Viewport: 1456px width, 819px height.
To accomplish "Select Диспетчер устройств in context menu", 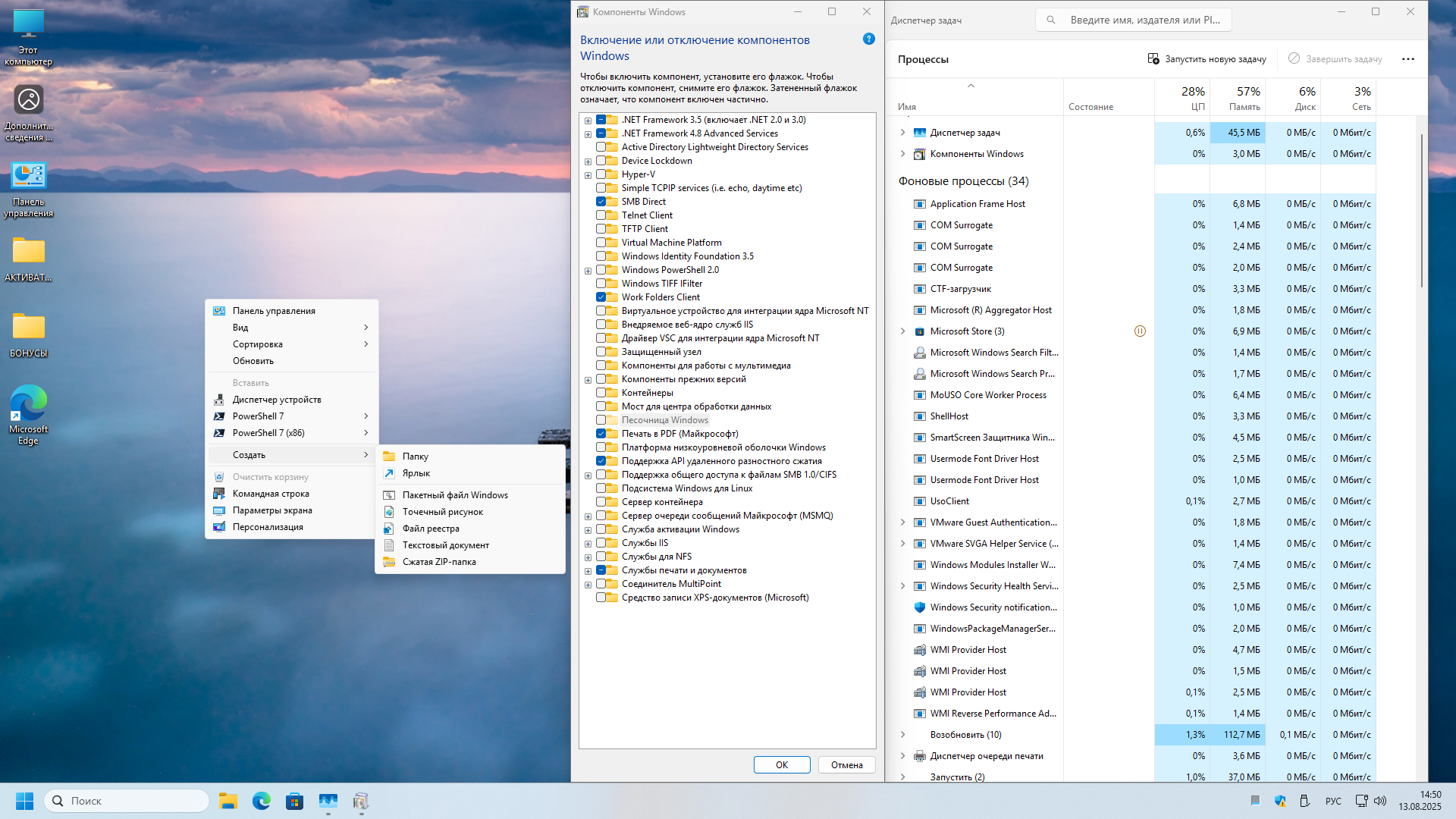I will pos(291,400).
